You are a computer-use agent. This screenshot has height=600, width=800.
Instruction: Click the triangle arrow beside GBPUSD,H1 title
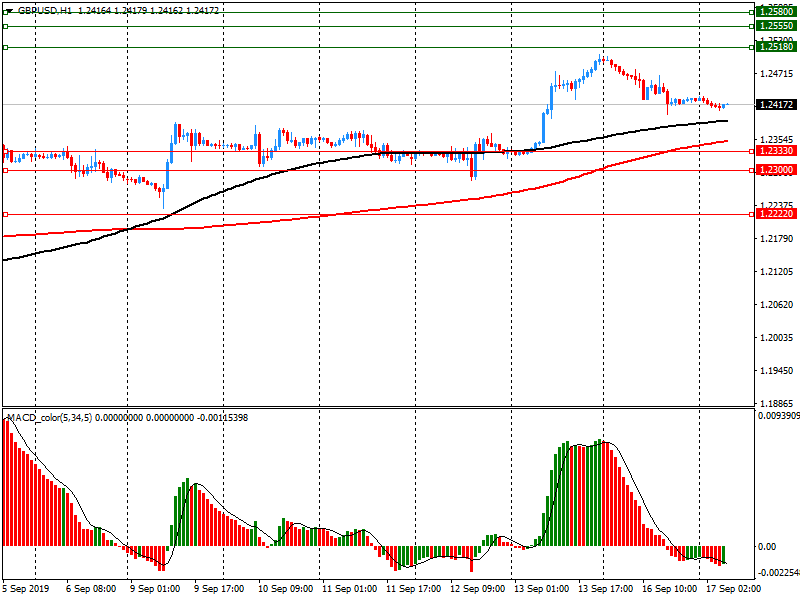pyautogui.click(x=9, y=10)
